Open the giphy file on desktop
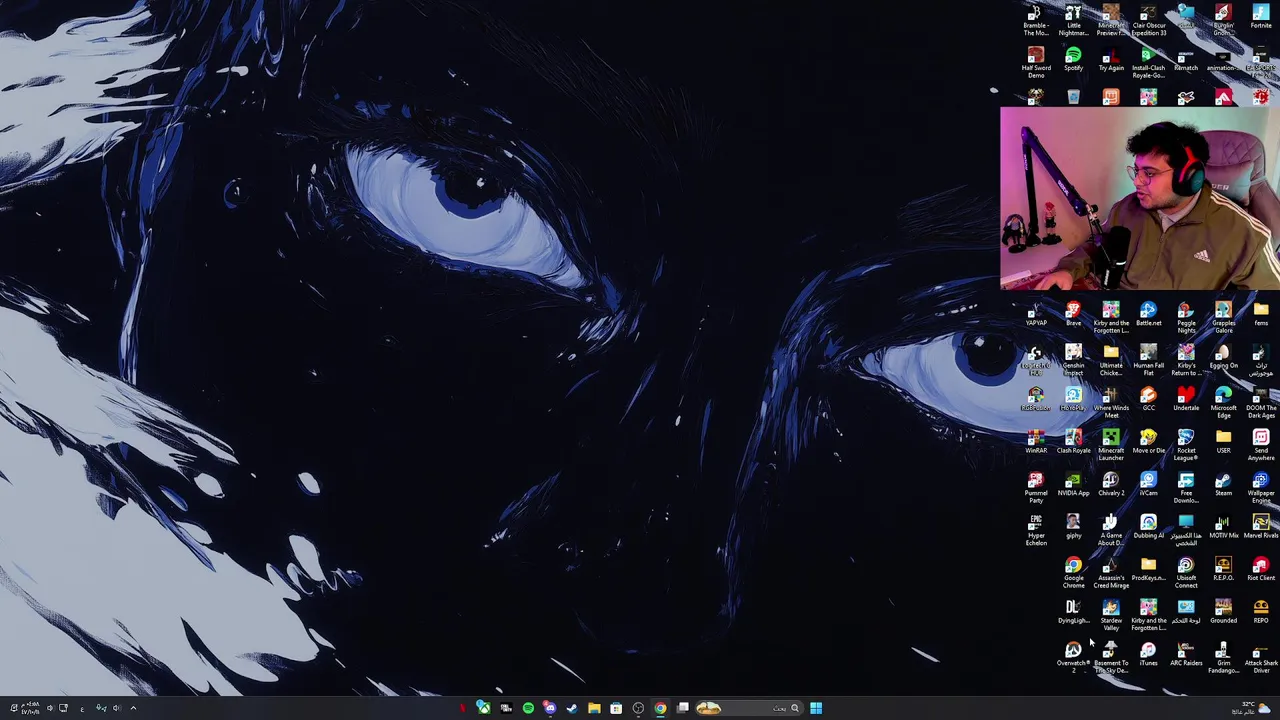The width and height of the screenshot is (1280, 720). click(x=1073, y=527)
